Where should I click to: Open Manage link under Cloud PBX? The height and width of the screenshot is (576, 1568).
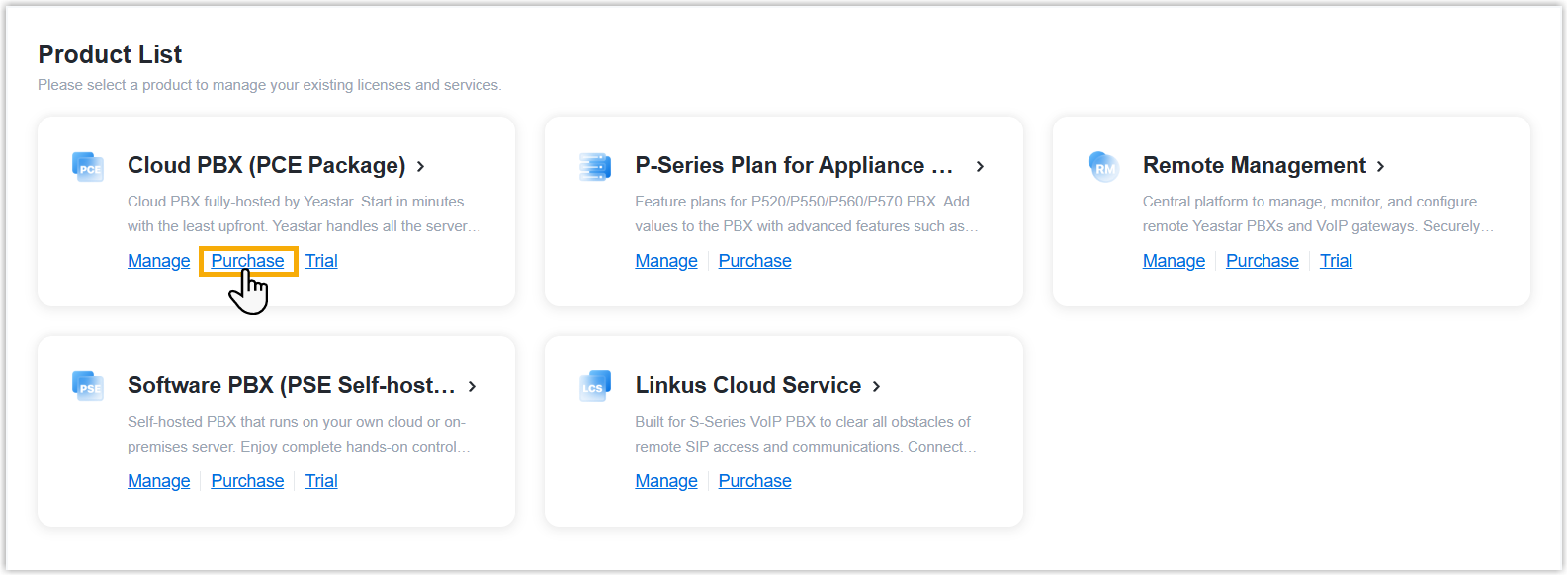click(x=158, y=261)
